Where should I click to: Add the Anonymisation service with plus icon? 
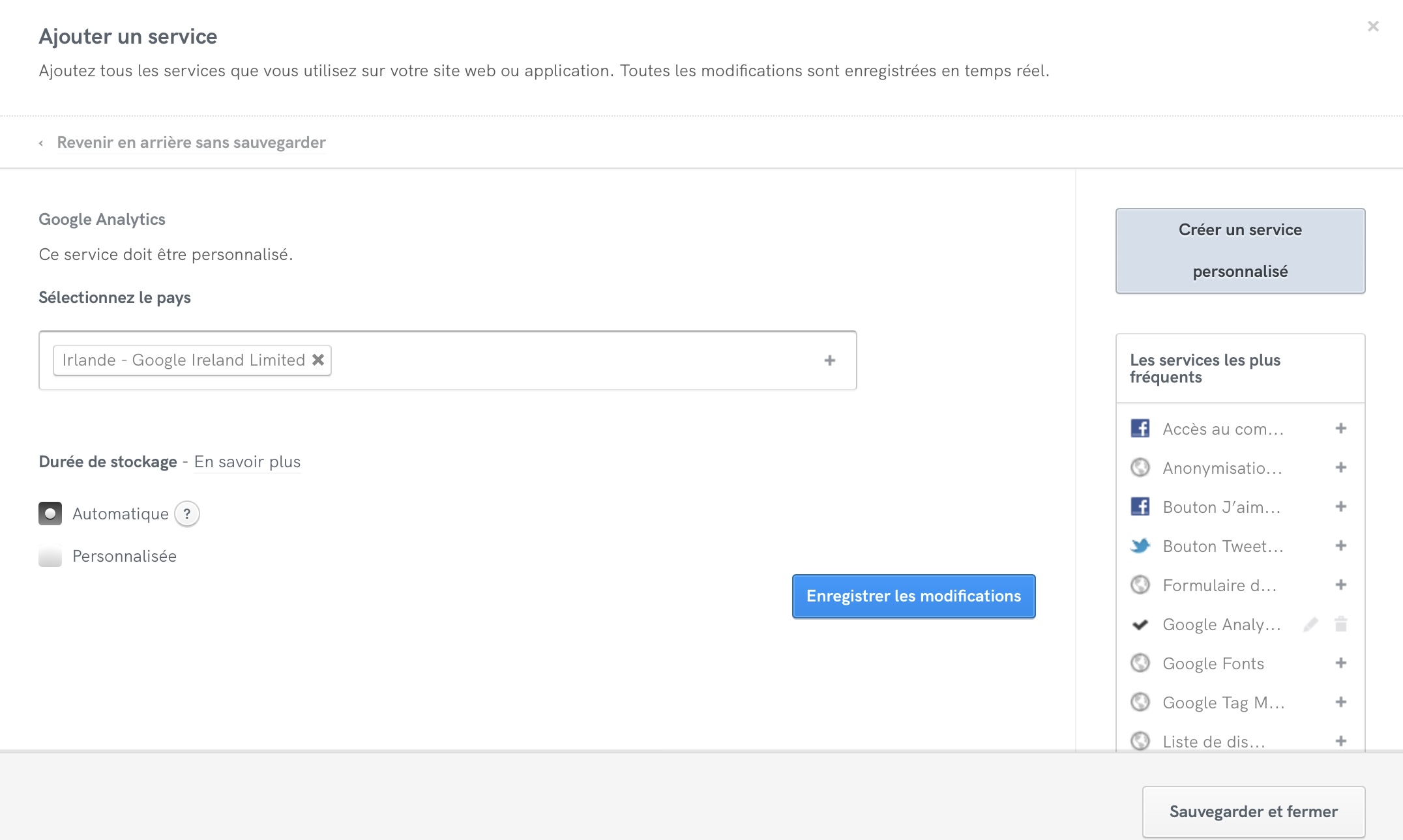(x=1340, y=468)
